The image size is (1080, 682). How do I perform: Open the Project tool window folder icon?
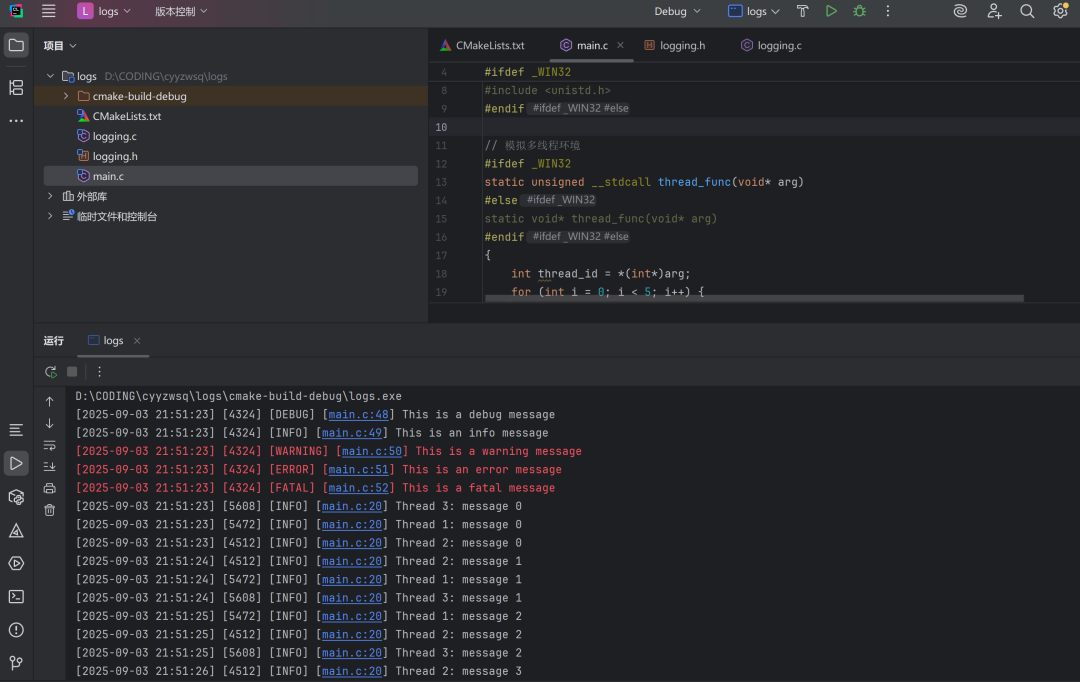pyautogui.click(x=16, y=46)
